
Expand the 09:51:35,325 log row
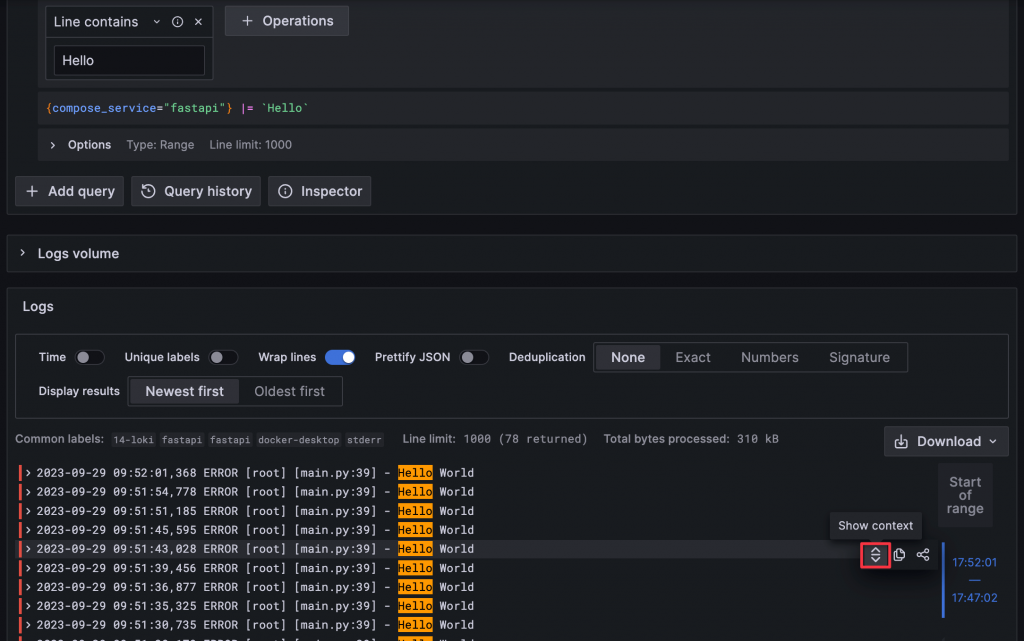point(28,606)
